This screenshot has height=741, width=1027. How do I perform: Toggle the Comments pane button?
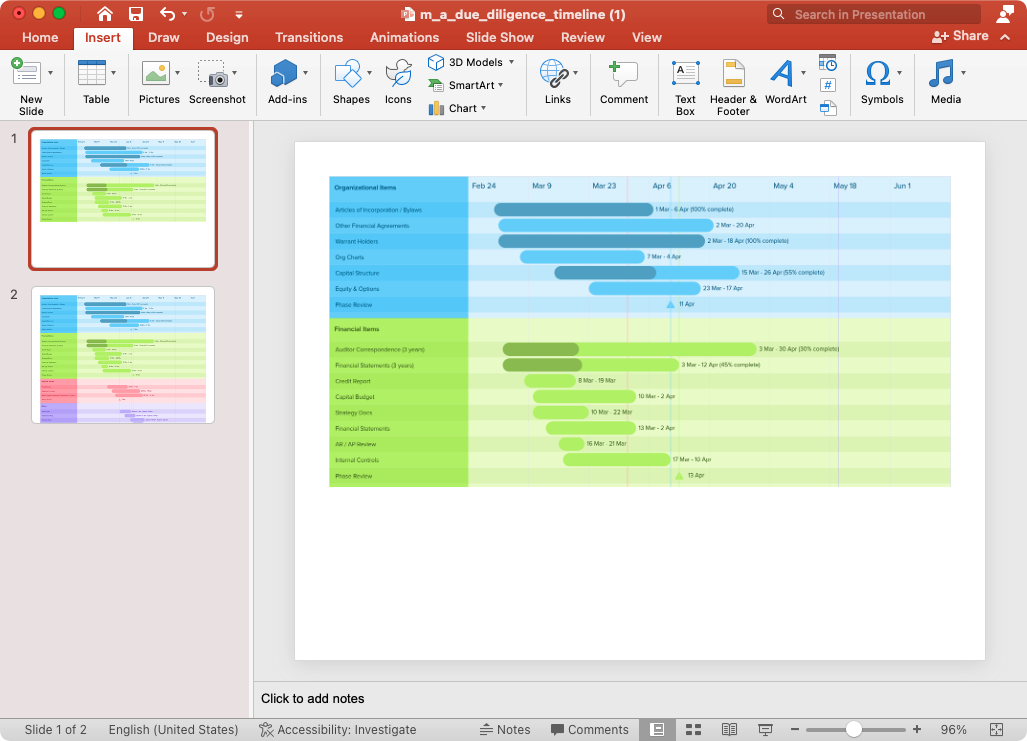pyautogui.click(x=589, y=729)
